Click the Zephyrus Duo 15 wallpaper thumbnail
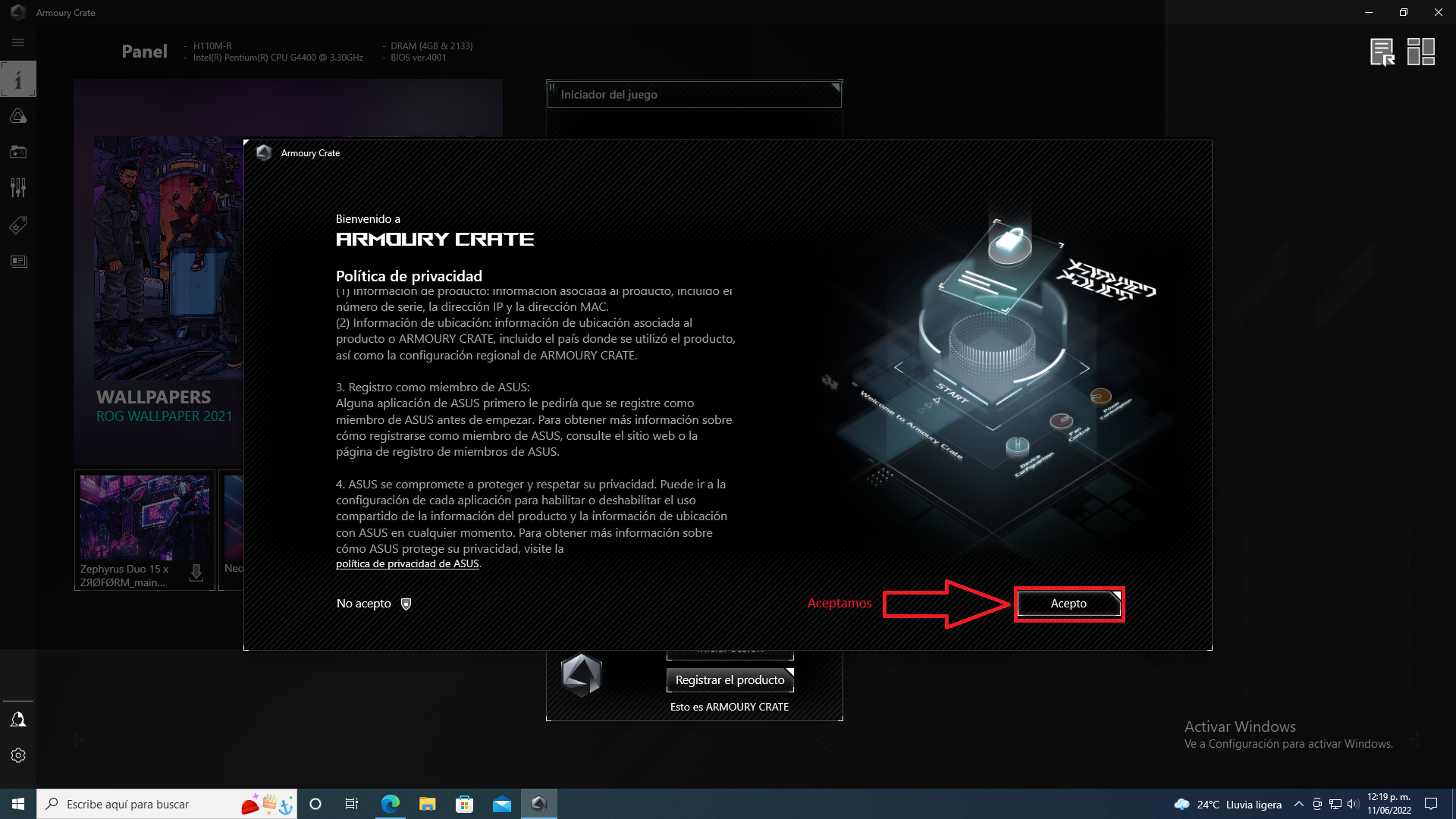The width and height of the screenshot is (1456, 819). pyautogui.click(x=144, y=518)
